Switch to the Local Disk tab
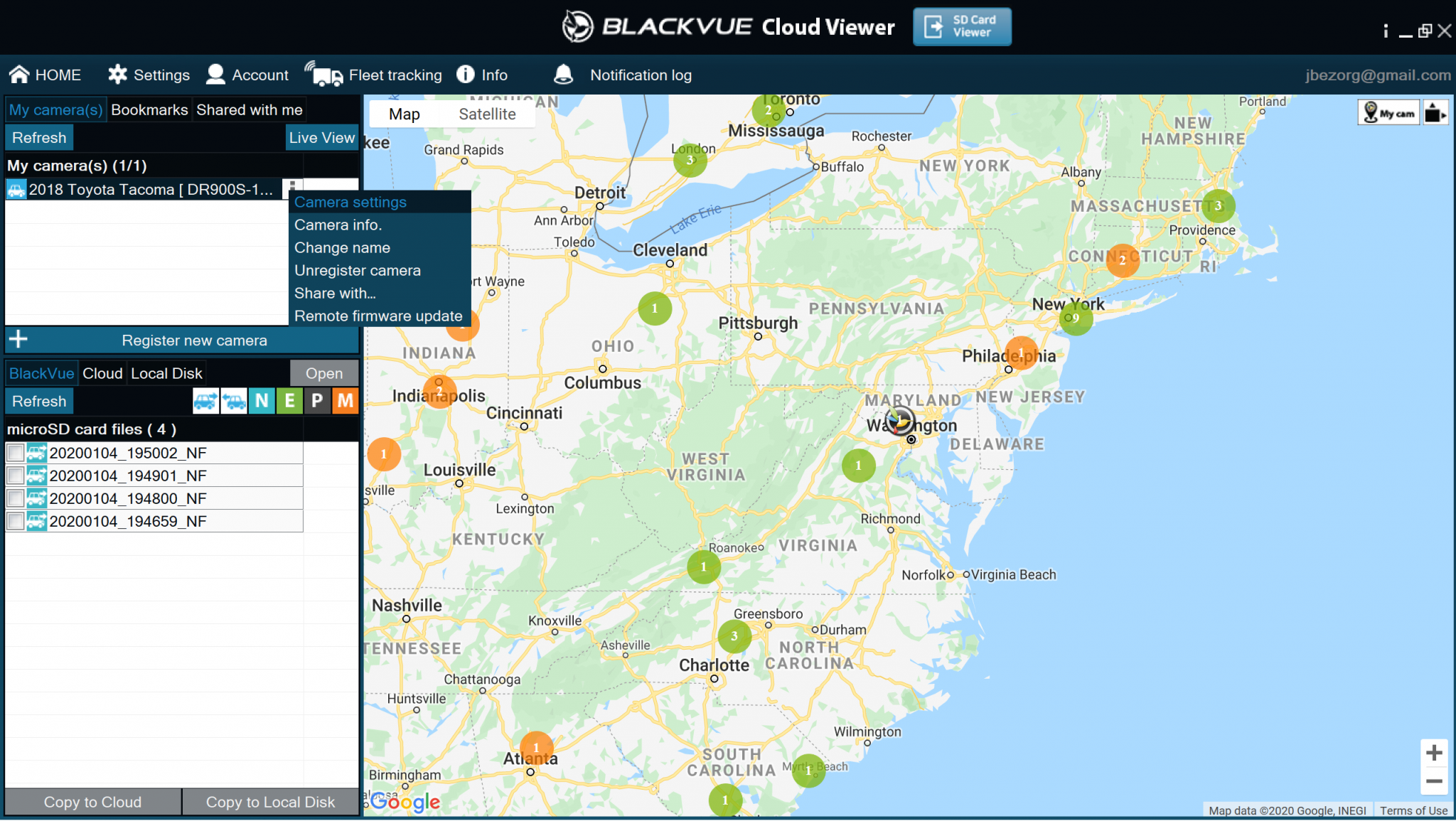 [166, 373]
